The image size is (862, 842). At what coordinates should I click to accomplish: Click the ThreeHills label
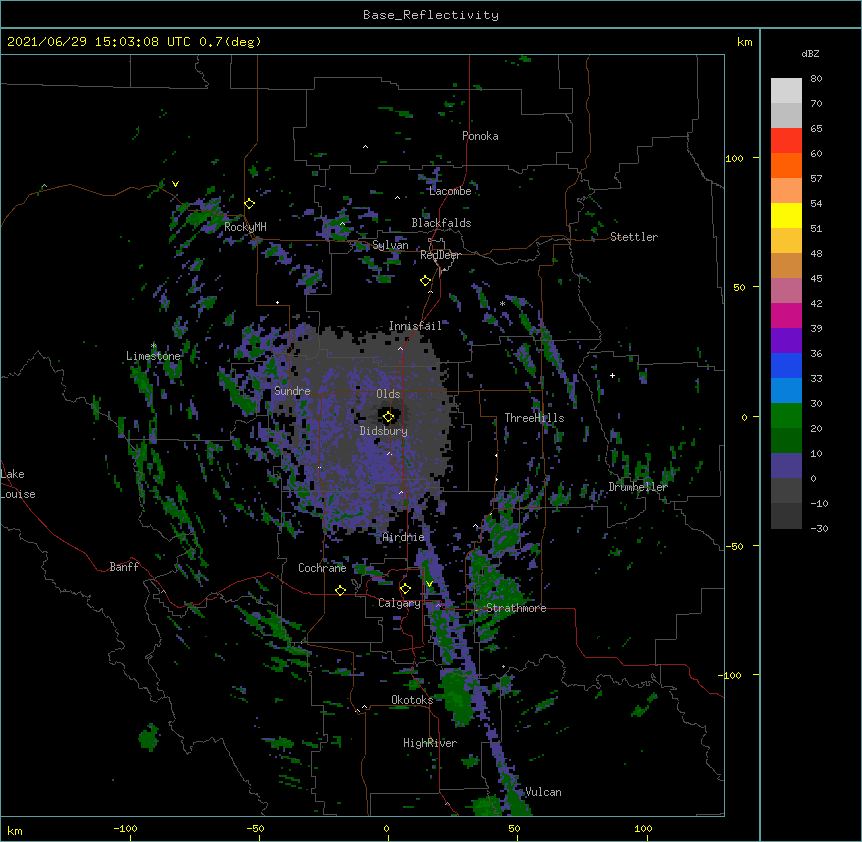534,418
